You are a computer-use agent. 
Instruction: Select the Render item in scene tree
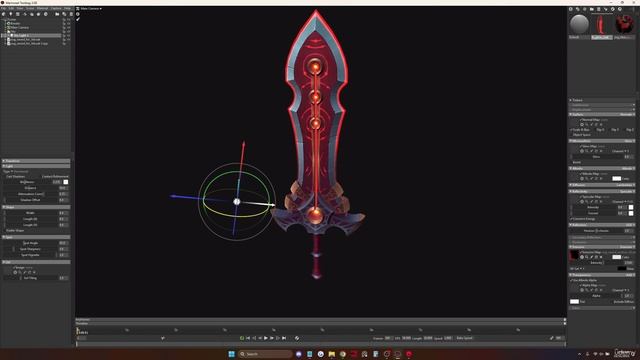15,23
